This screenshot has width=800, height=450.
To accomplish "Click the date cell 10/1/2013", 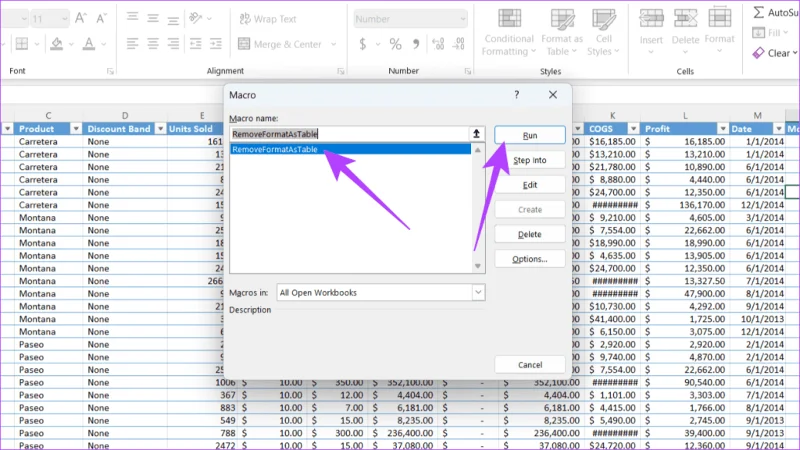I will (x=758, y=319).
